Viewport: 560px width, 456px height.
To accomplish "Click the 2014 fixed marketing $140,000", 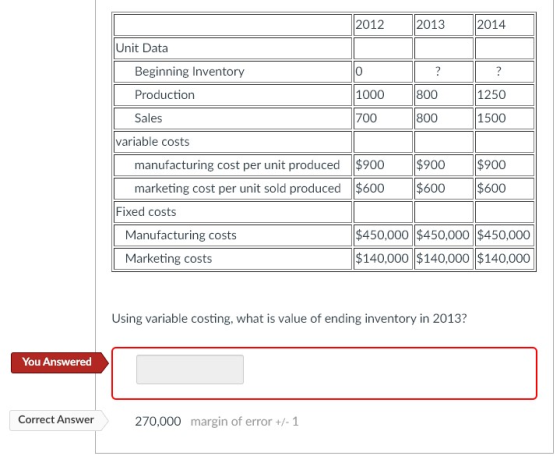I will [x=504, y=259].
